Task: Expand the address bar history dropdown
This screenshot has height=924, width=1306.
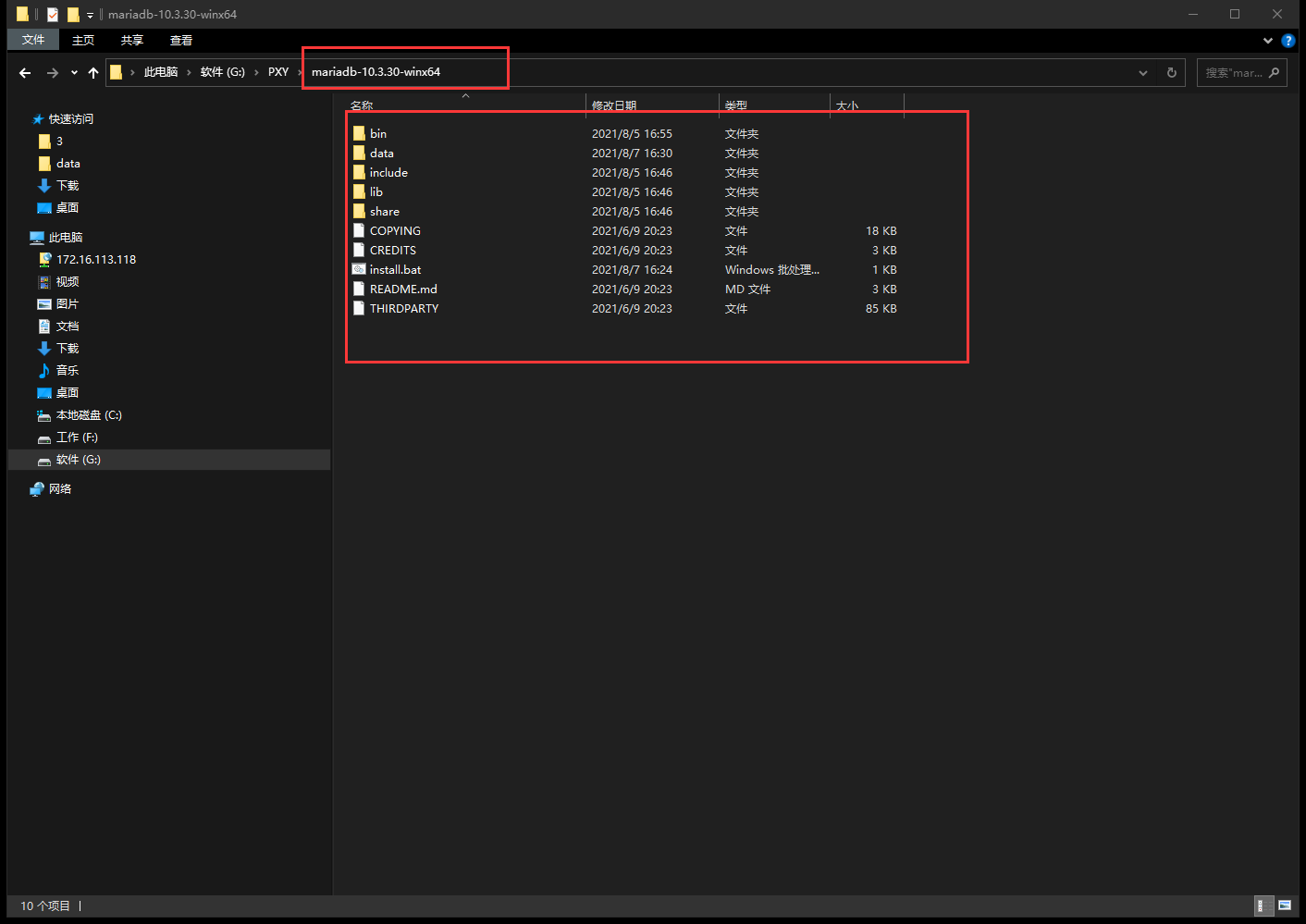Action: pos(1143,72)
